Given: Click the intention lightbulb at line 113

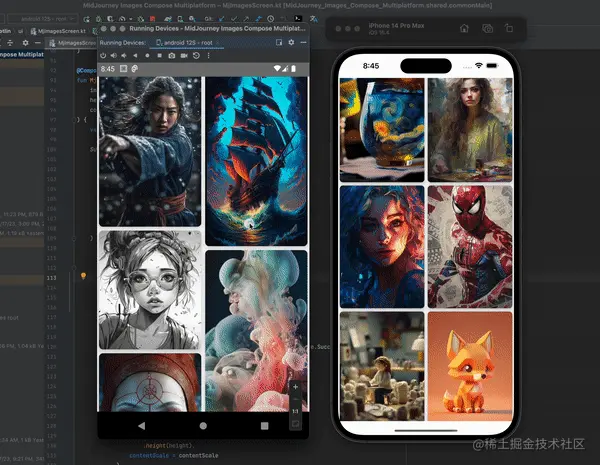Looking at the screenshot, I should pyautogui.click(x=83, y=276).
